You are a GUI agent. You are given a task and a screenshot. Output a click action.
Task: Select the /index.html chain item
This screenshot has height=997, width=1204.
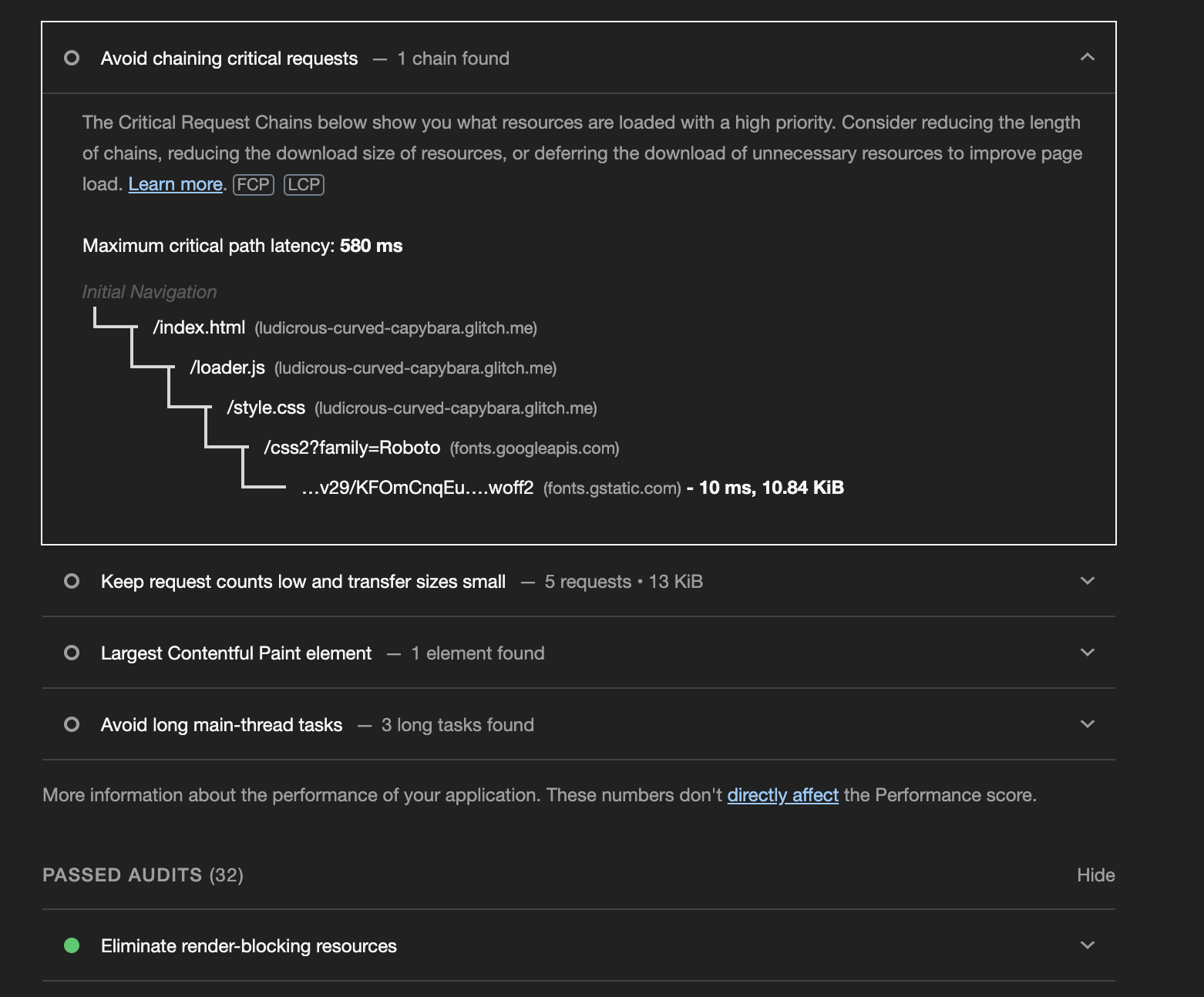point(199,327)
